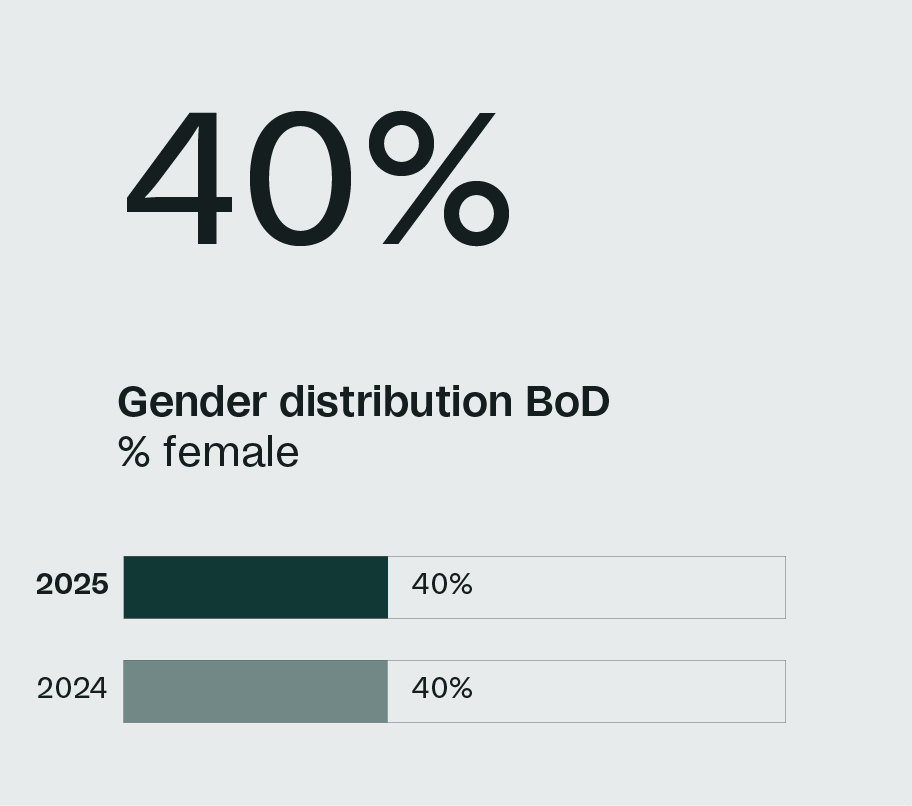Click the 2024 year label
Image resolution: width=912 pixels, height=806 pixels.
[72, 689]
